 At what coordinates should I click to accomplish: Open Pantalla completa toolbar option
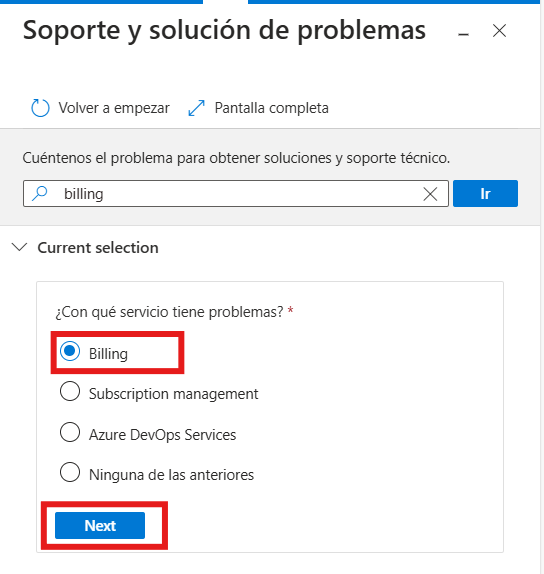pos(271,108)
